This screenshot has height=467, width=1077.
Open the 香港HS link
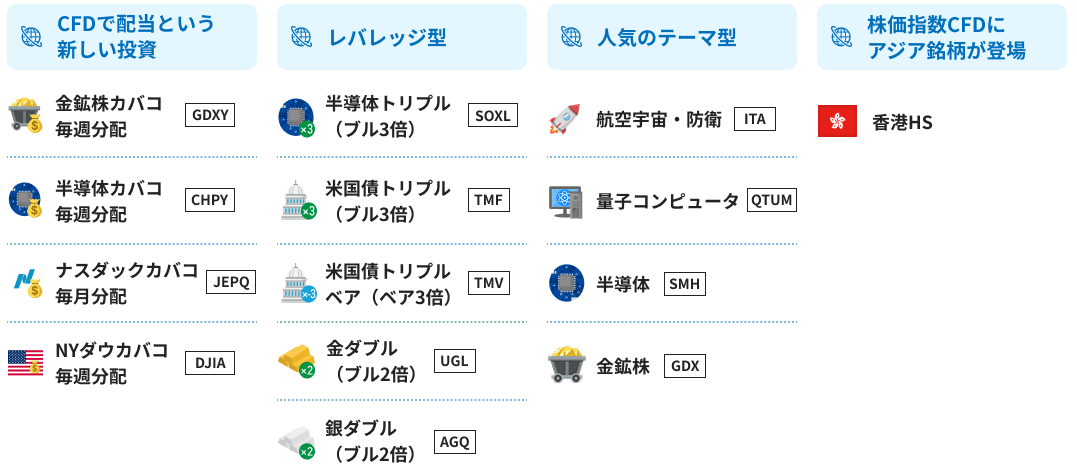pos(902,123)
